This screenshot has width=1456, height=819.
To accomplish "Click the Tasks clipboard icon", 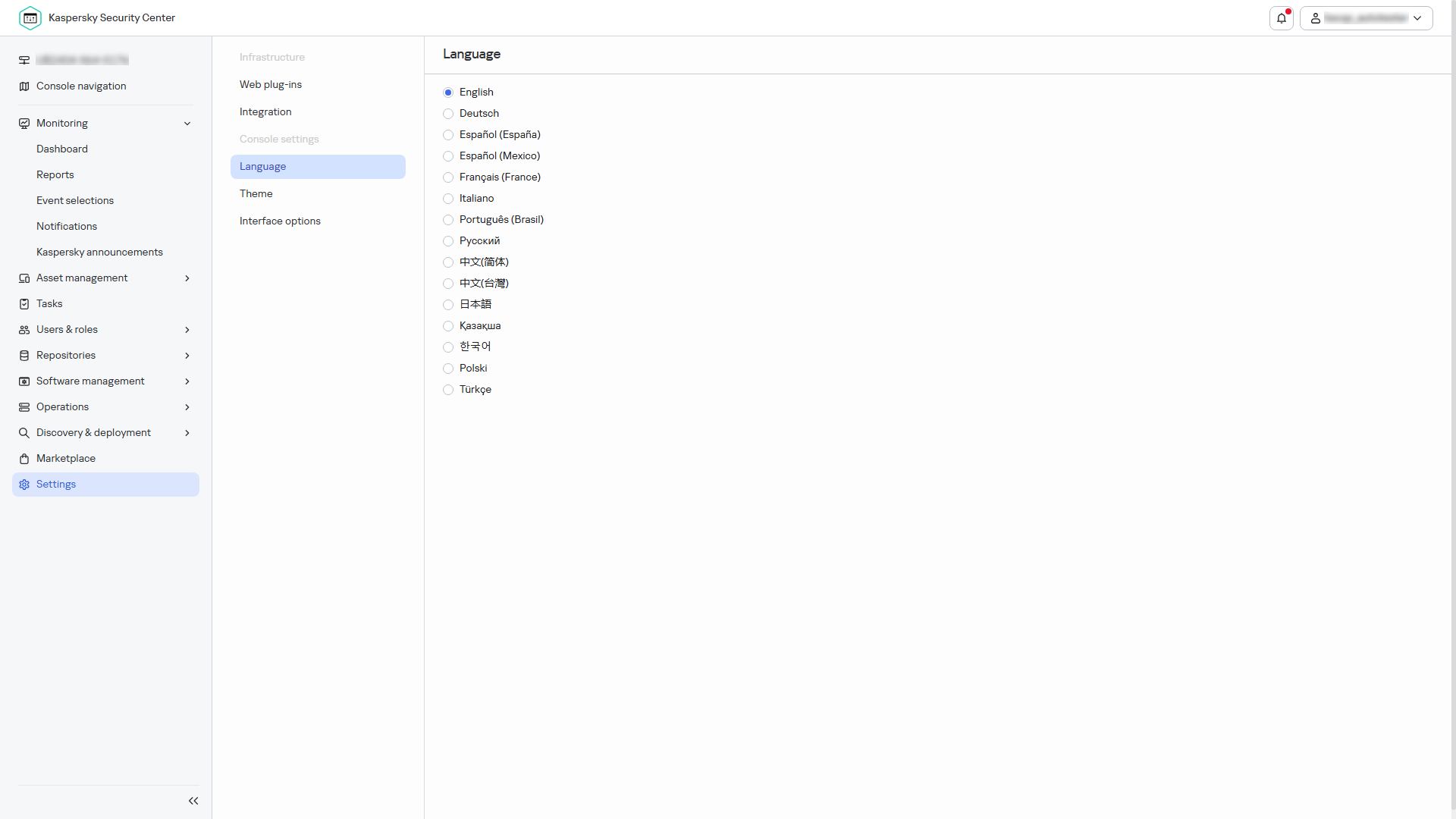I will pyautogui.click(x=24, y=304).
